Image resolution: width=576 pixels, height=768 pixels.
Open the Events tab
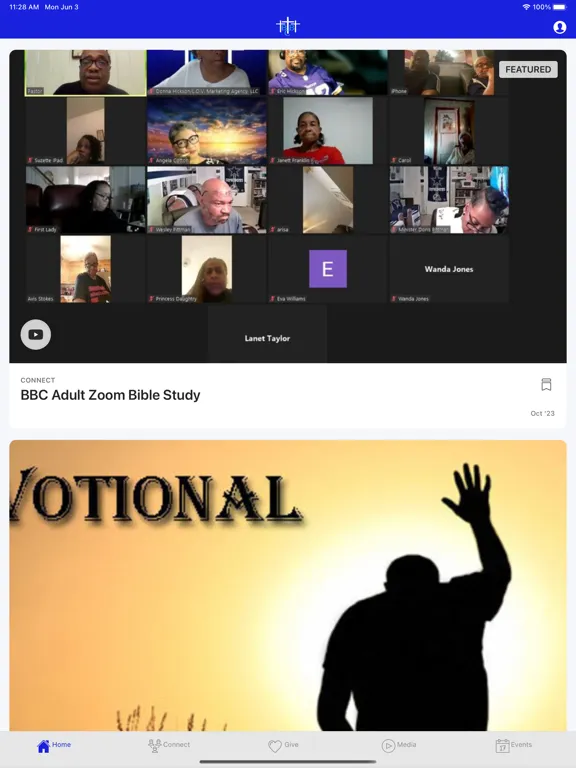click(x=513, y=745)
